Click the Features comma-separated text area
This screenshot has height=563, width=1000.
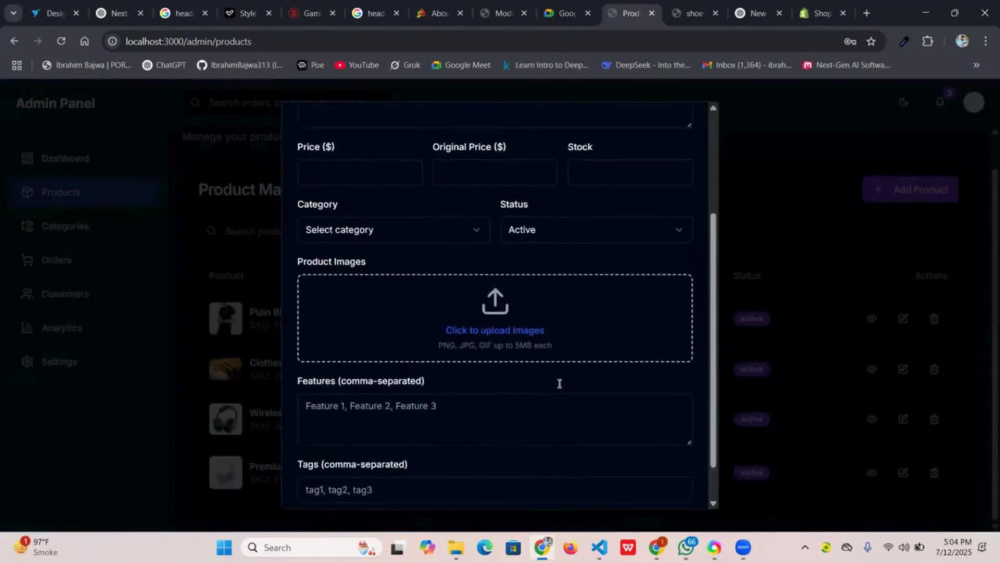pos(495,420)
